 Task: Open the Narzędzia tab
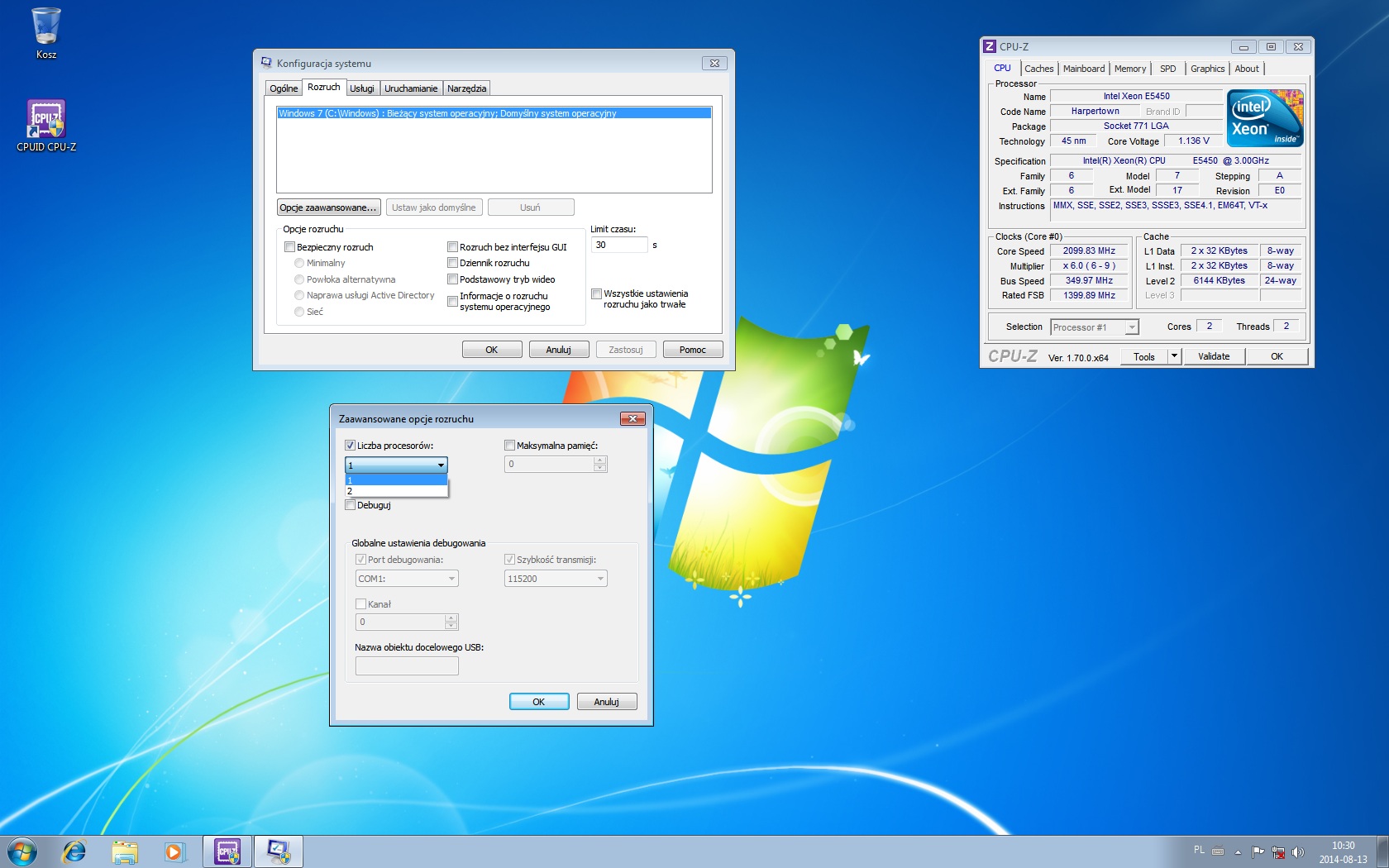tap(466, 88)
